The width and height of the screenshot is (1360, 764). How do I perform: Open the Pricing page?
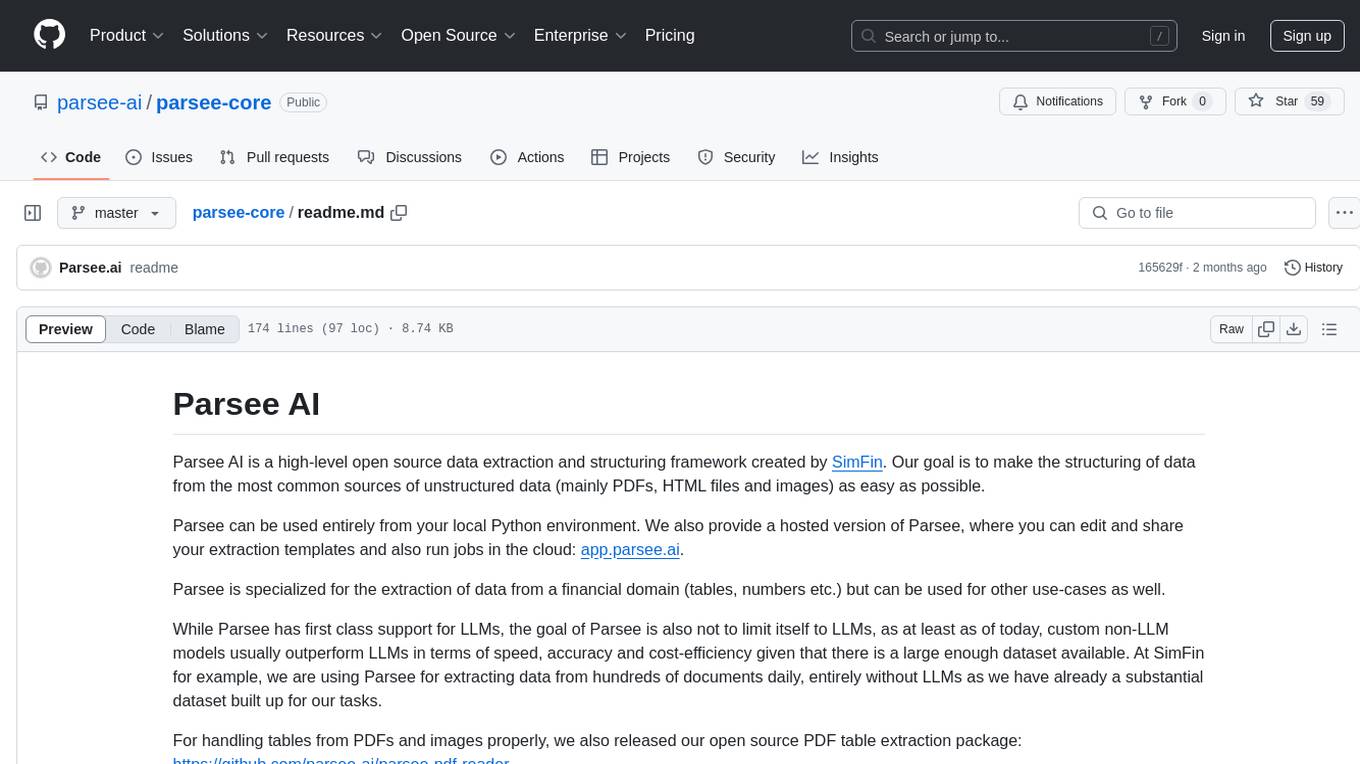coord(670,35)
